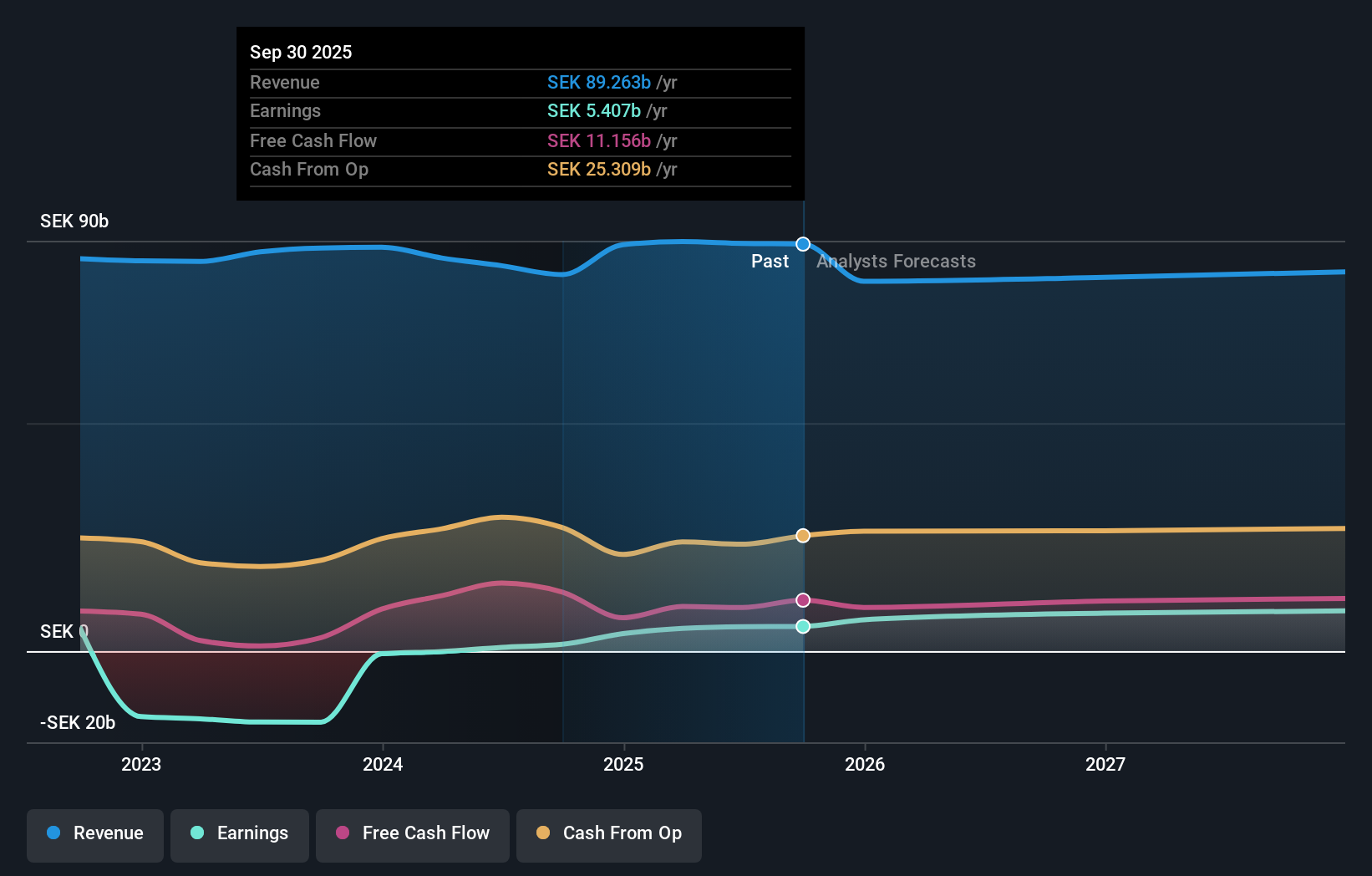Click the teal Earnings data point marker
The image size is (1372, 876).
pos(803,626)
